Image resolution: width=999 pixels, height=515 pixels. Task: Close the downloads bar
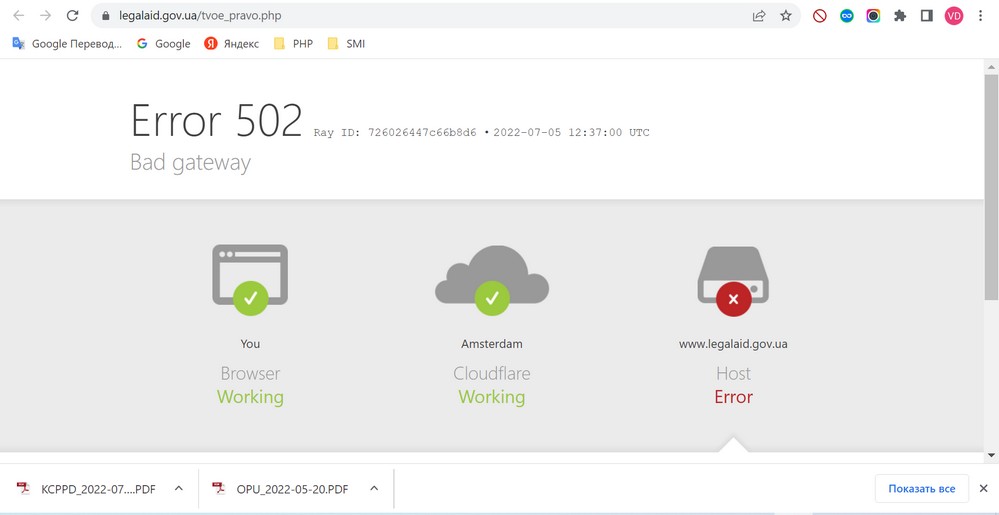(x=983, y=489)
